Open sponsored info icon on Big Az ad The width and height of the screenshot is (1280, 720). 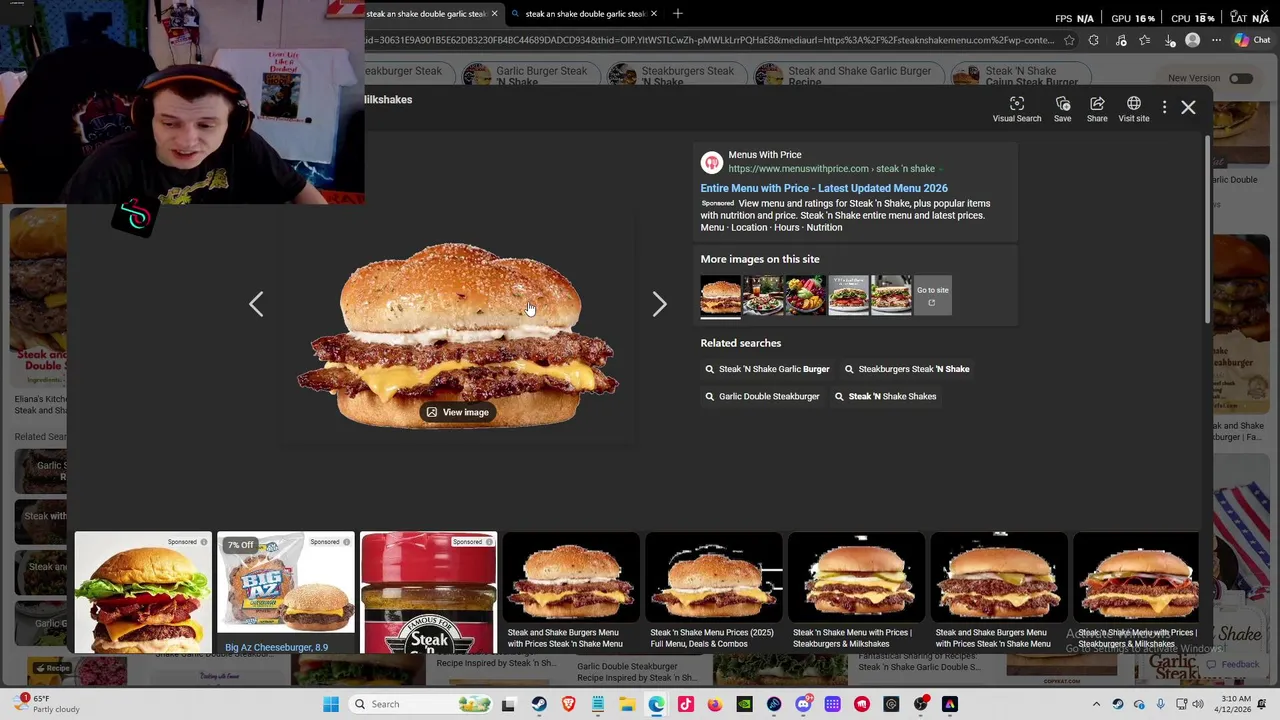347,542
